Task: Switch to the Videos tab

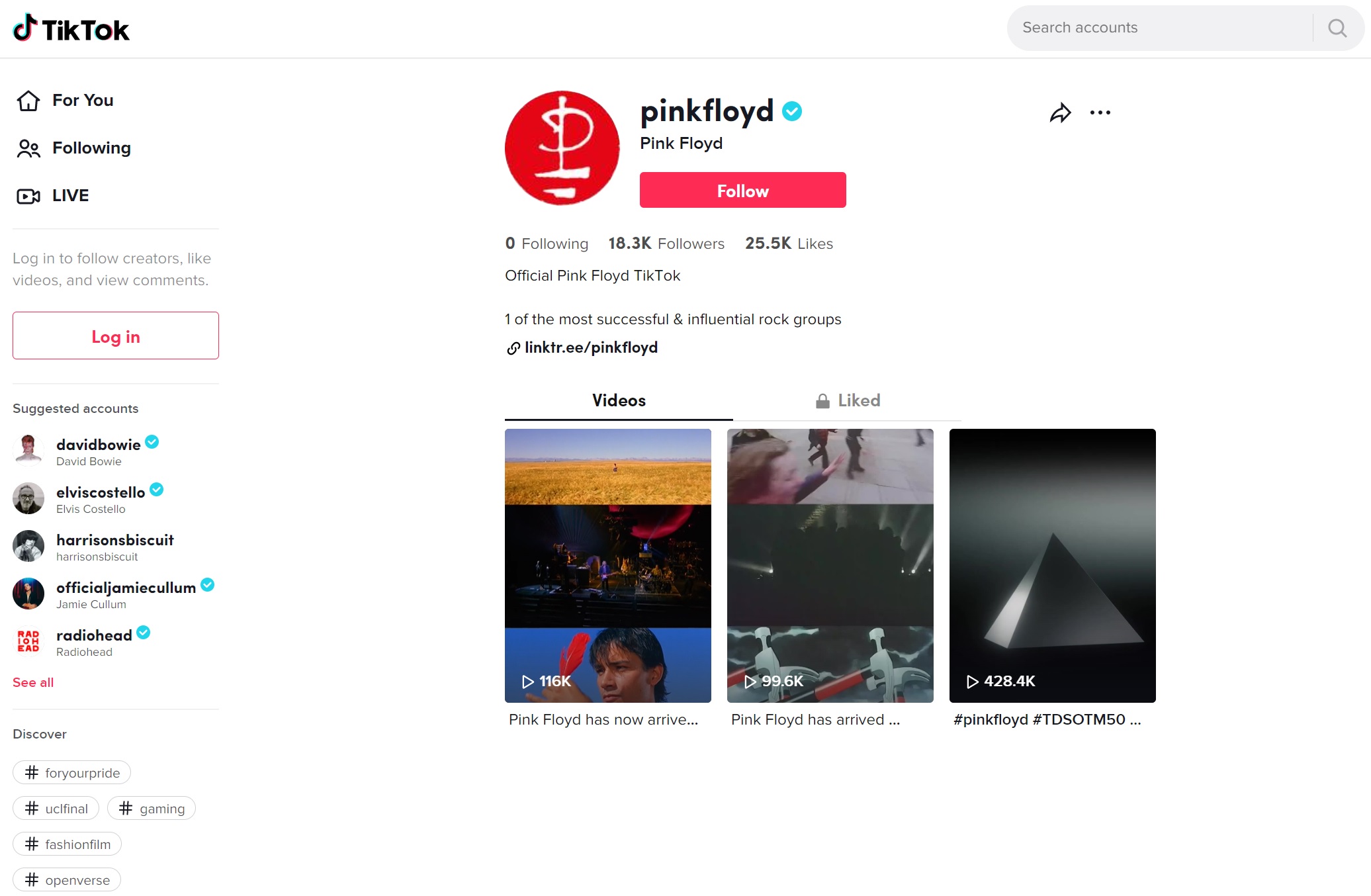Action: click(619, 400)
